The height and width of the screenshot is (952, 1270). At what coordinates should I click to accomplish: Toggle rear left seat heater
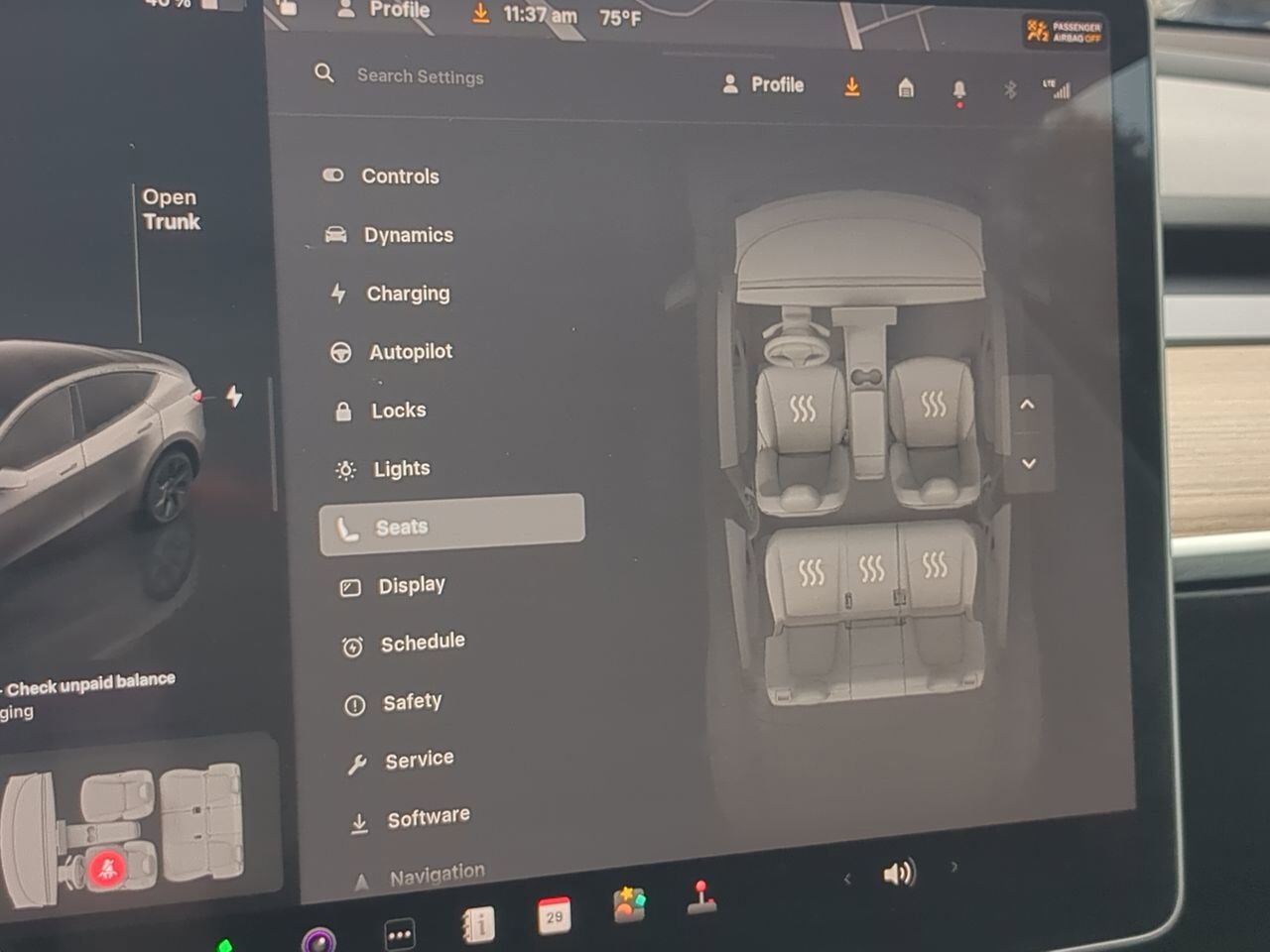tap(811, 571)
